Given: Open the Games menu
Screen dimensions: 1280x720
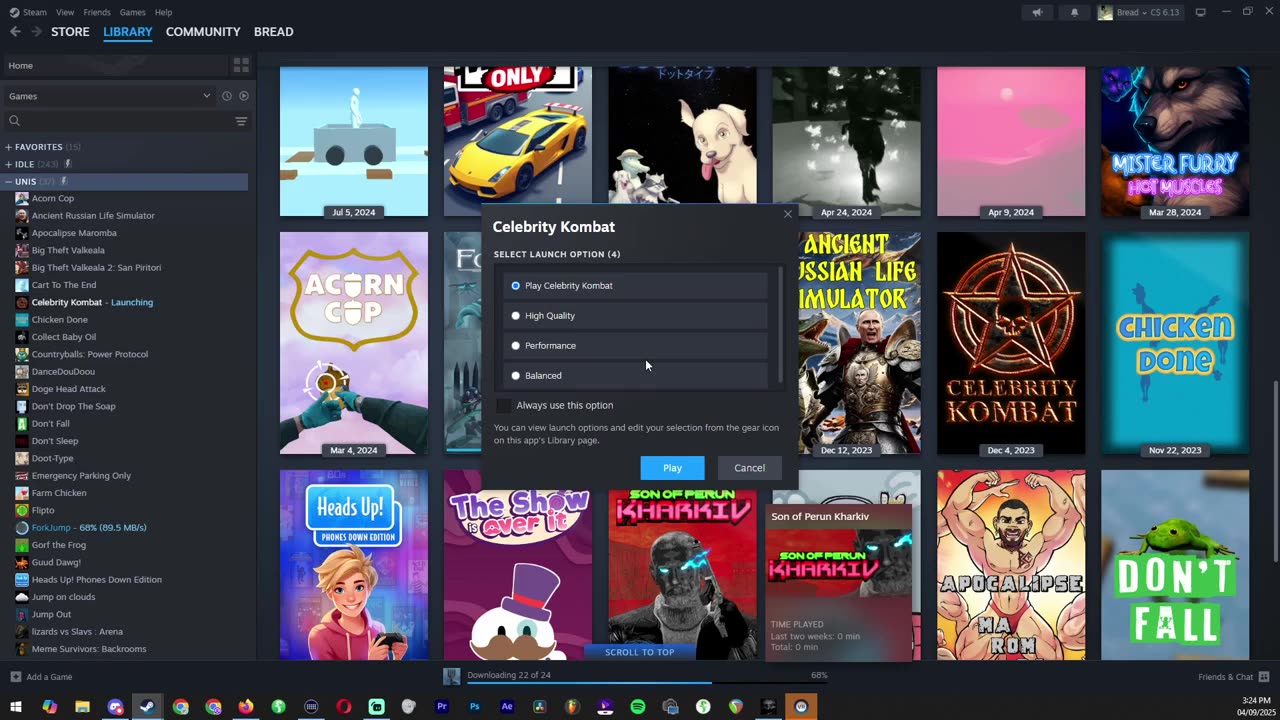Looking at the screenshot, I should pyautogui.click(x=132, y=12).
